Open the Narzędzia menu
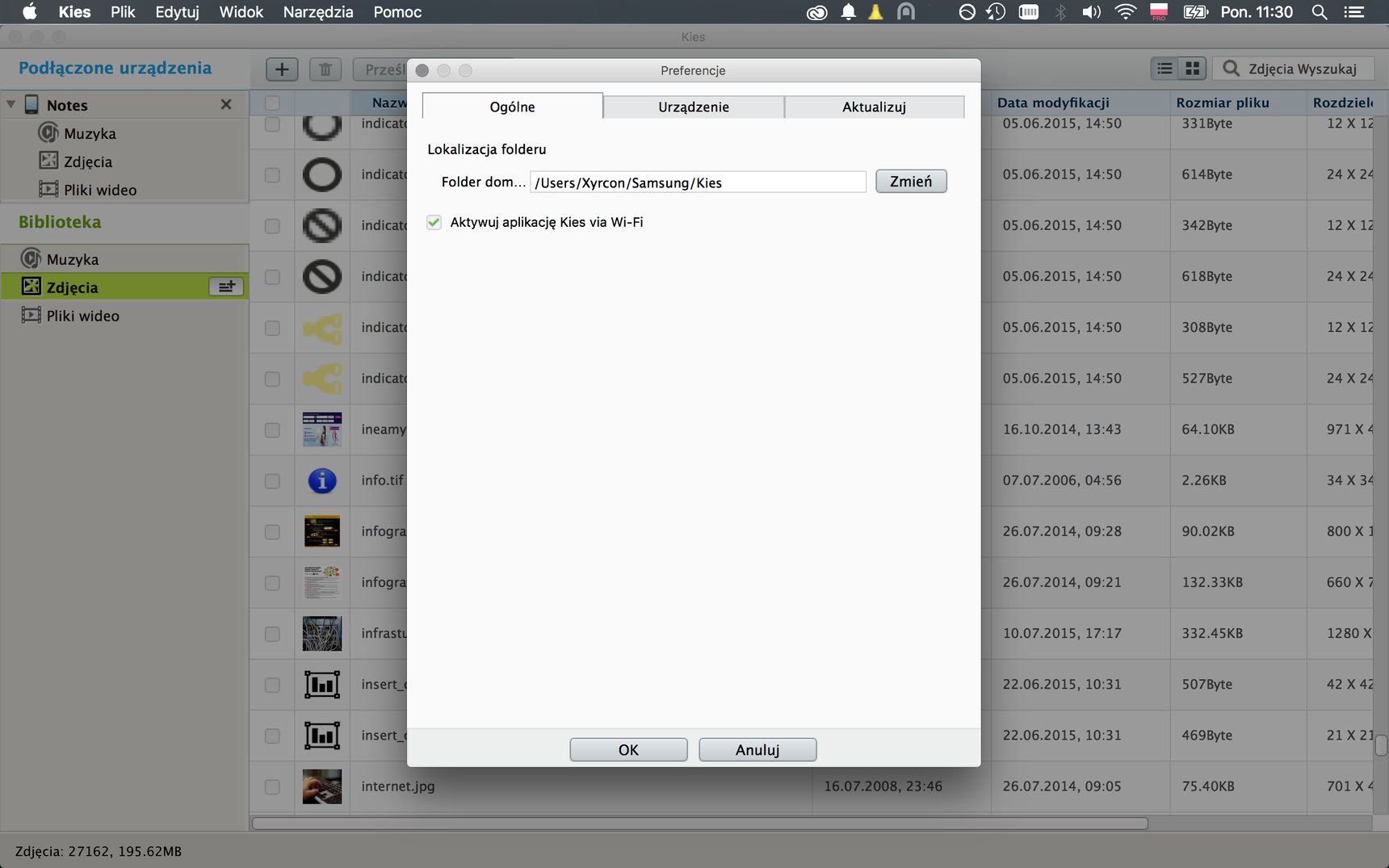1389x868 pixels. [x=318, y=11]
